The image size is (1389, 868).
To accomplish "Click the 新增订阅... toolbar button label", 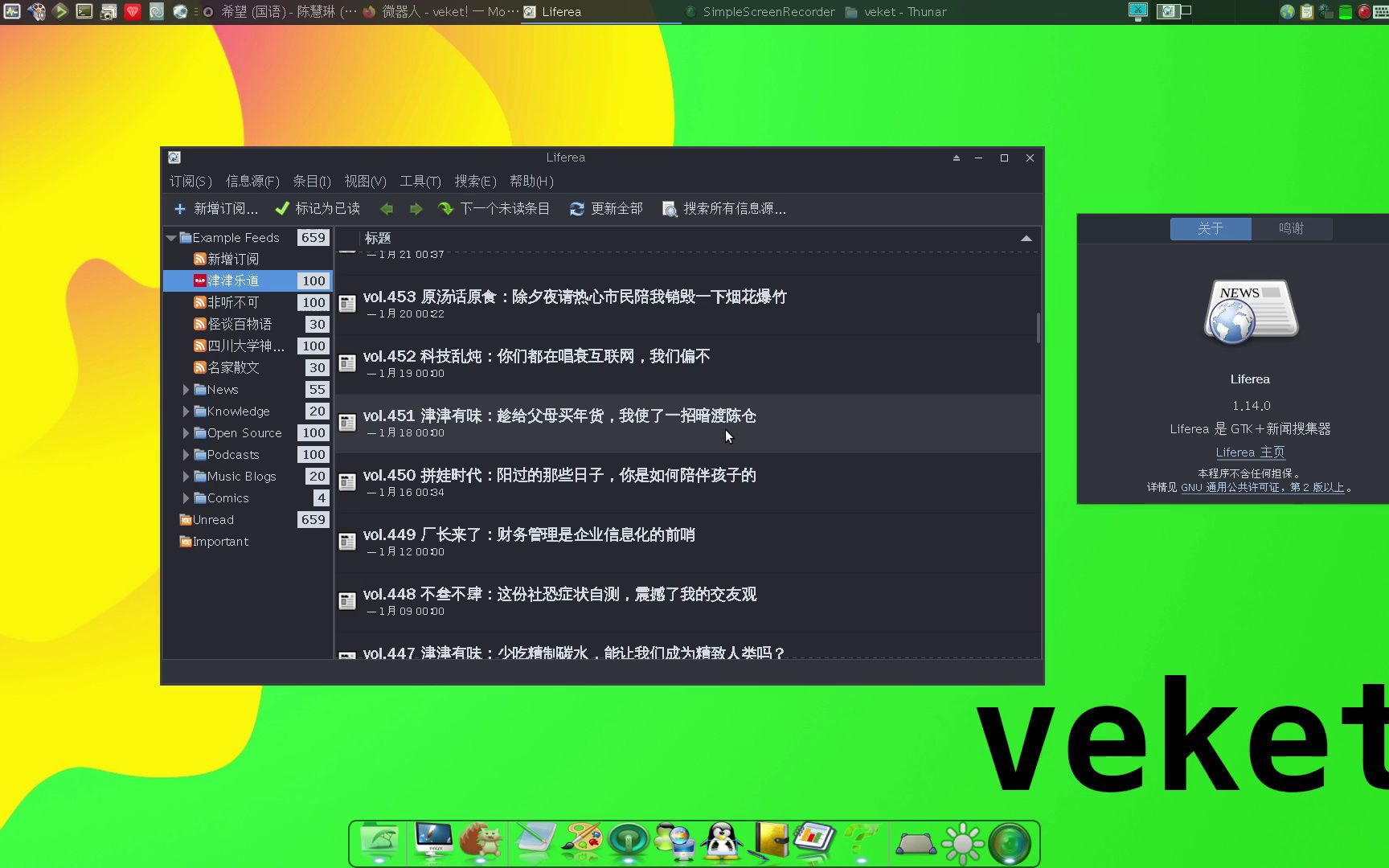I will (x=226, y=209).
